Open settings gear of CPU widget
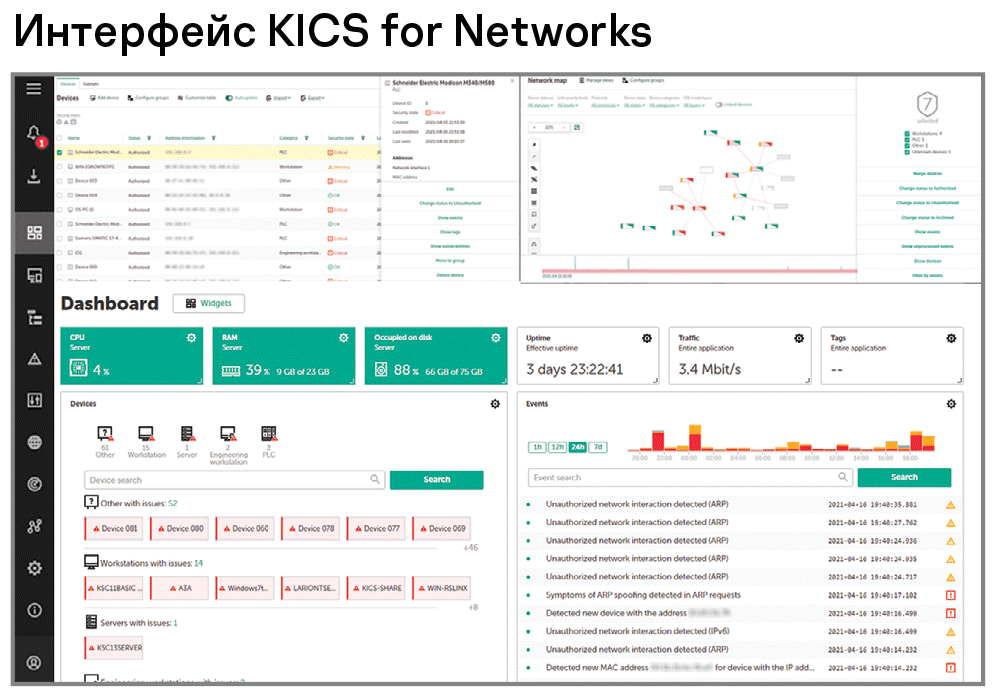This screenshot has width=996, height=698. click(191, 338)
